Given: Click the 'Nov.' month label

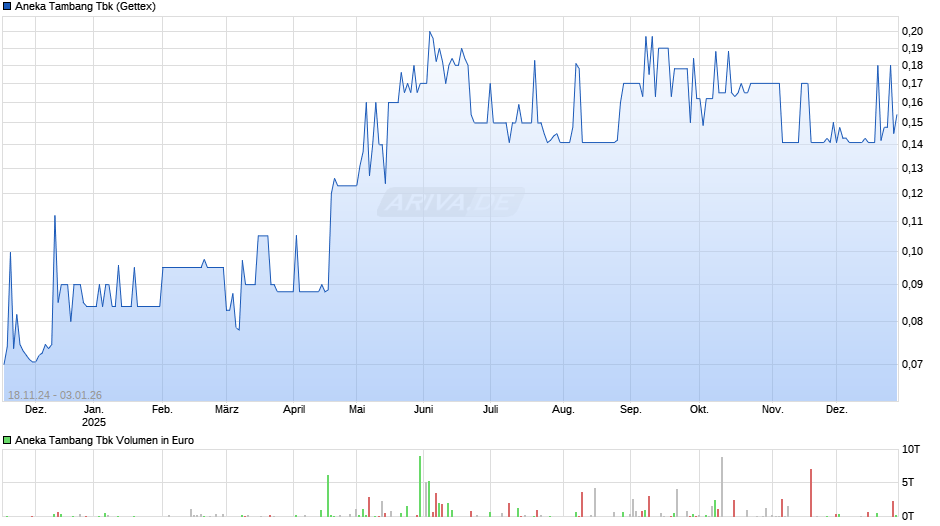Looking at the screenshot, I should pos(772,410).
